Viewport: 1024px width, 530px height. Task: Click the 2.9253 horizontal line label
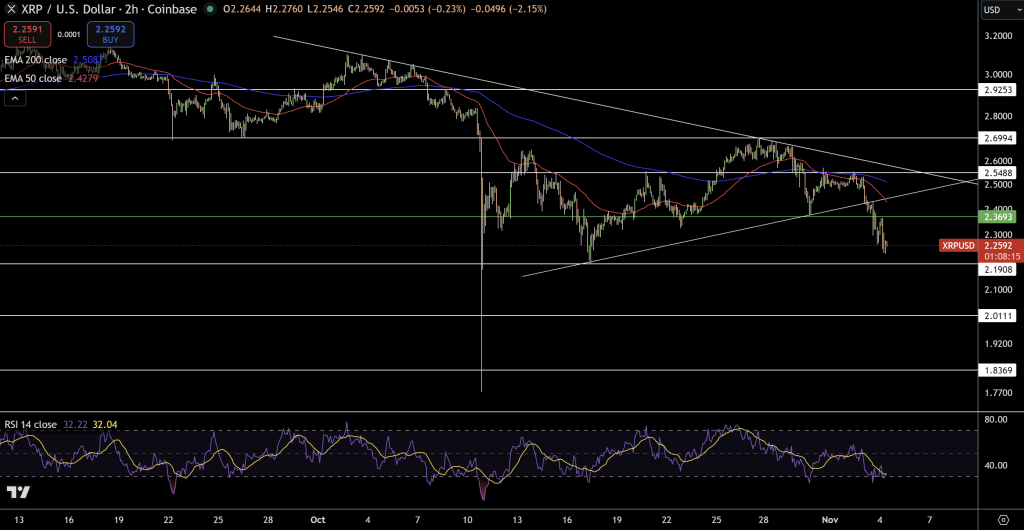point(997,90)
